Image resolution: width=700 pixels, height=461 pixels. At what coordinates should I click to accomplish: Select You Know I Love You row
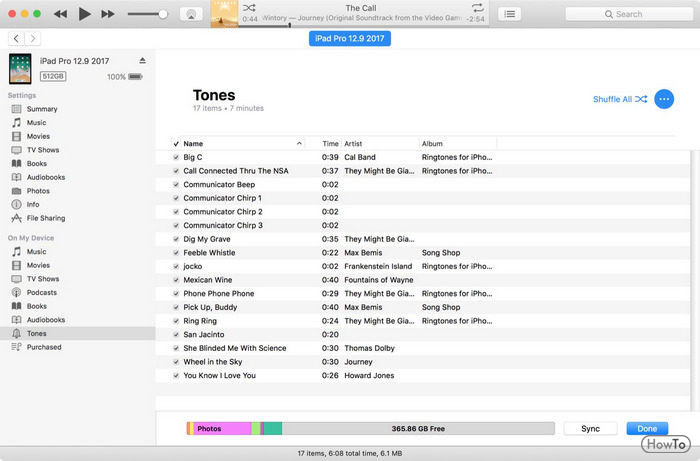coord(423,375)
